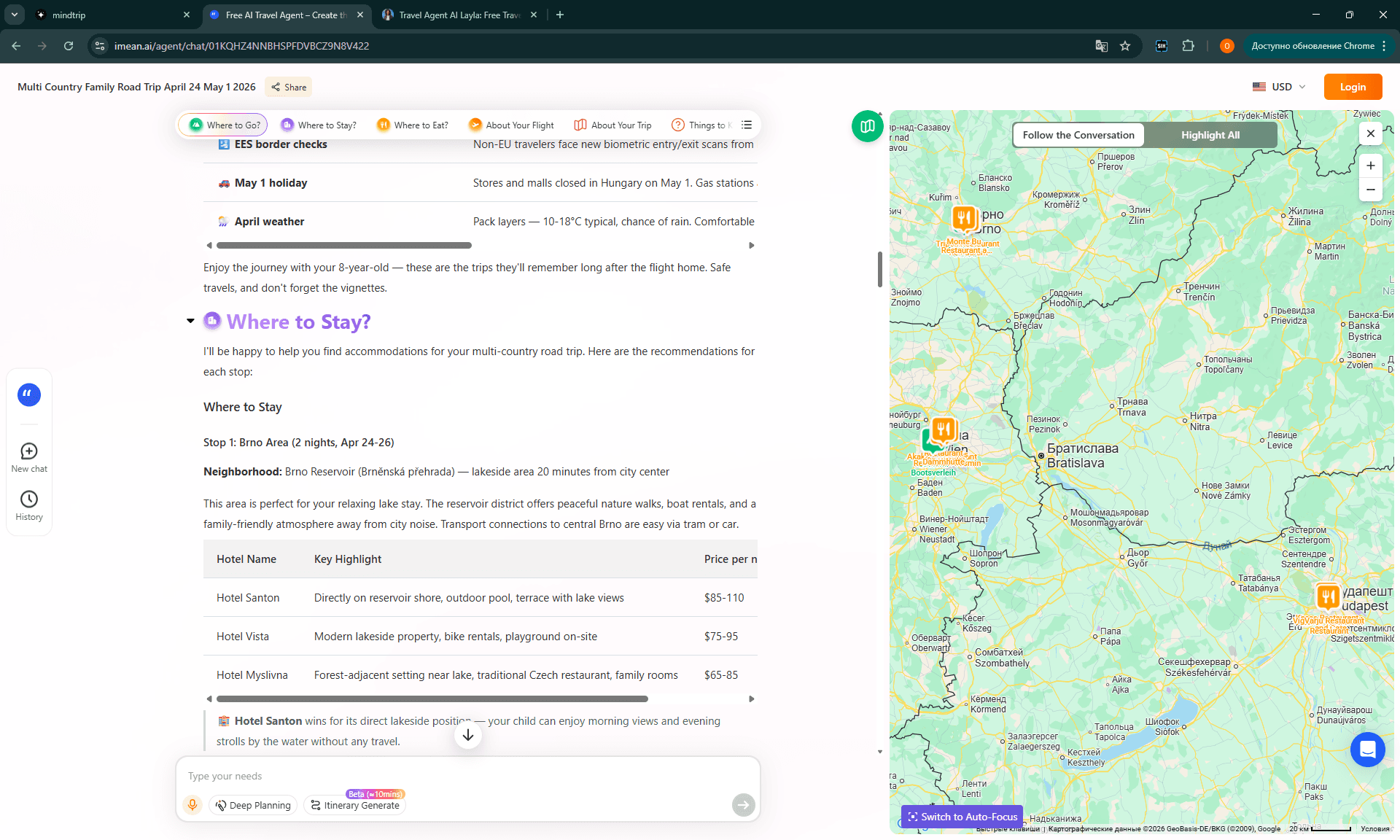Start a New chat
Image resolution: width=1400 pixels, height=840 pixels.
pyautogui.click(x=29, y=458)
